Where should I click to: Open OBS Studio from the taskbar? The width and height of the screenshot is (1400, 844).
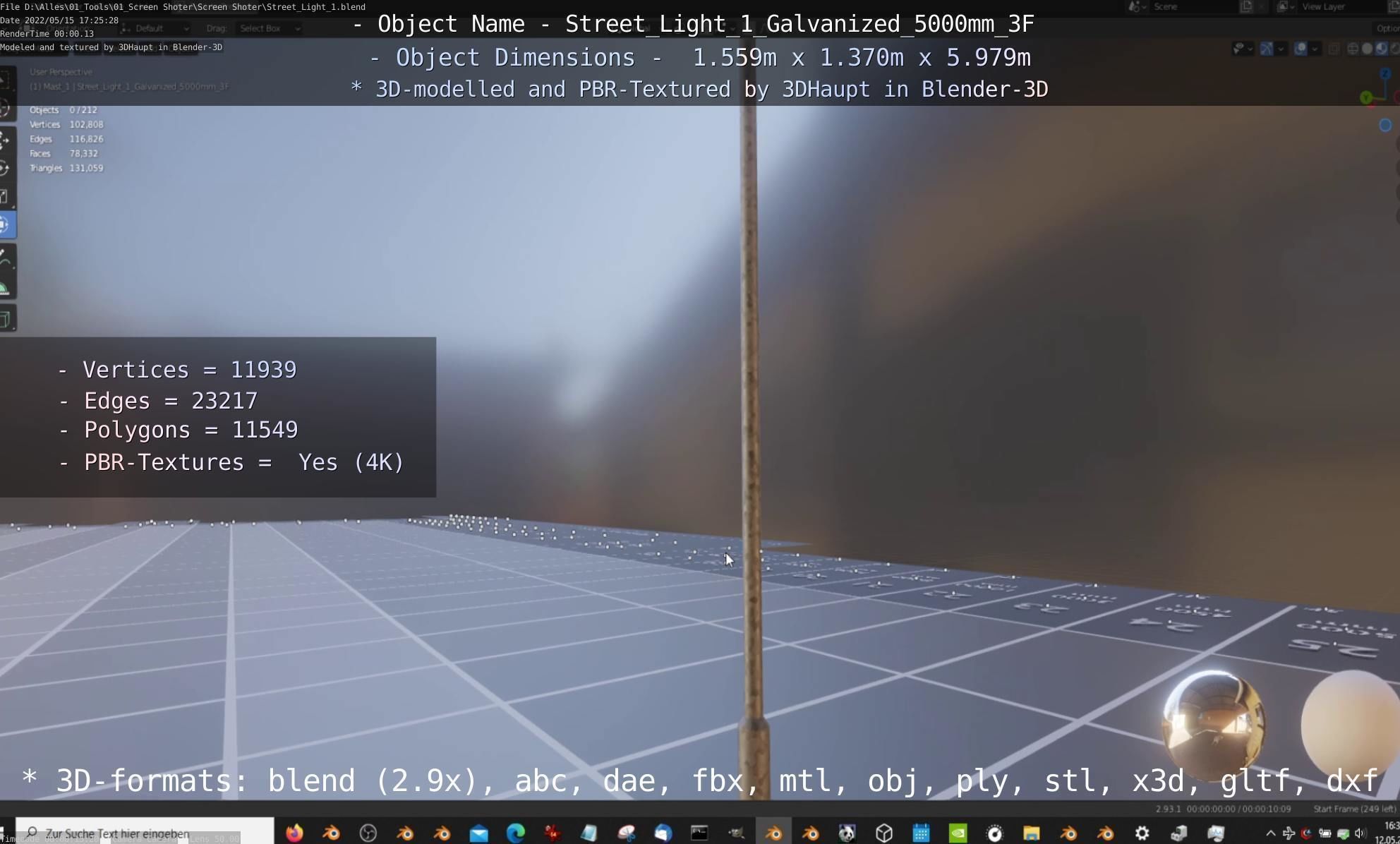point(368,833)
